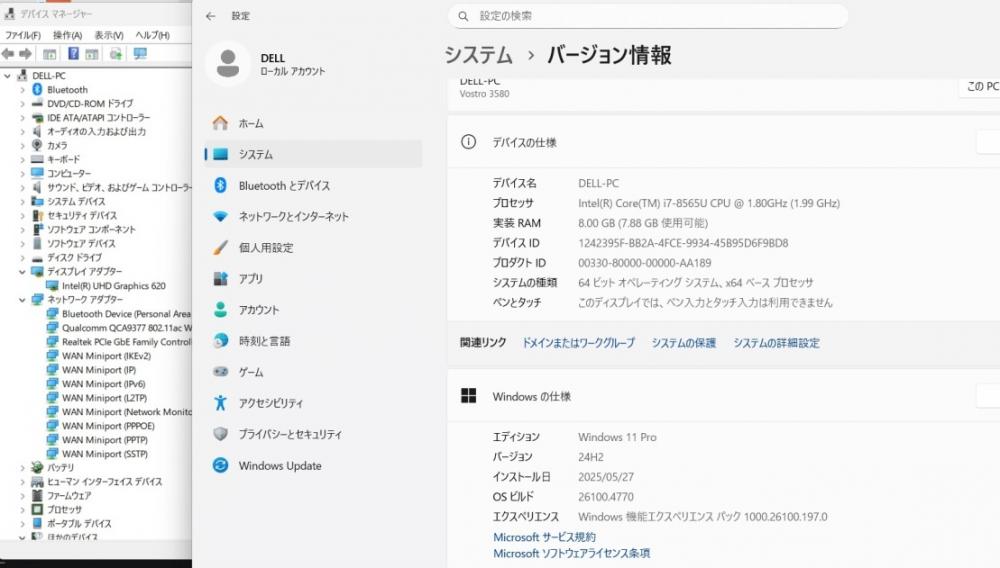Open アプリ settings
This screenshot has height=568, width=1000.
[312, 279]
